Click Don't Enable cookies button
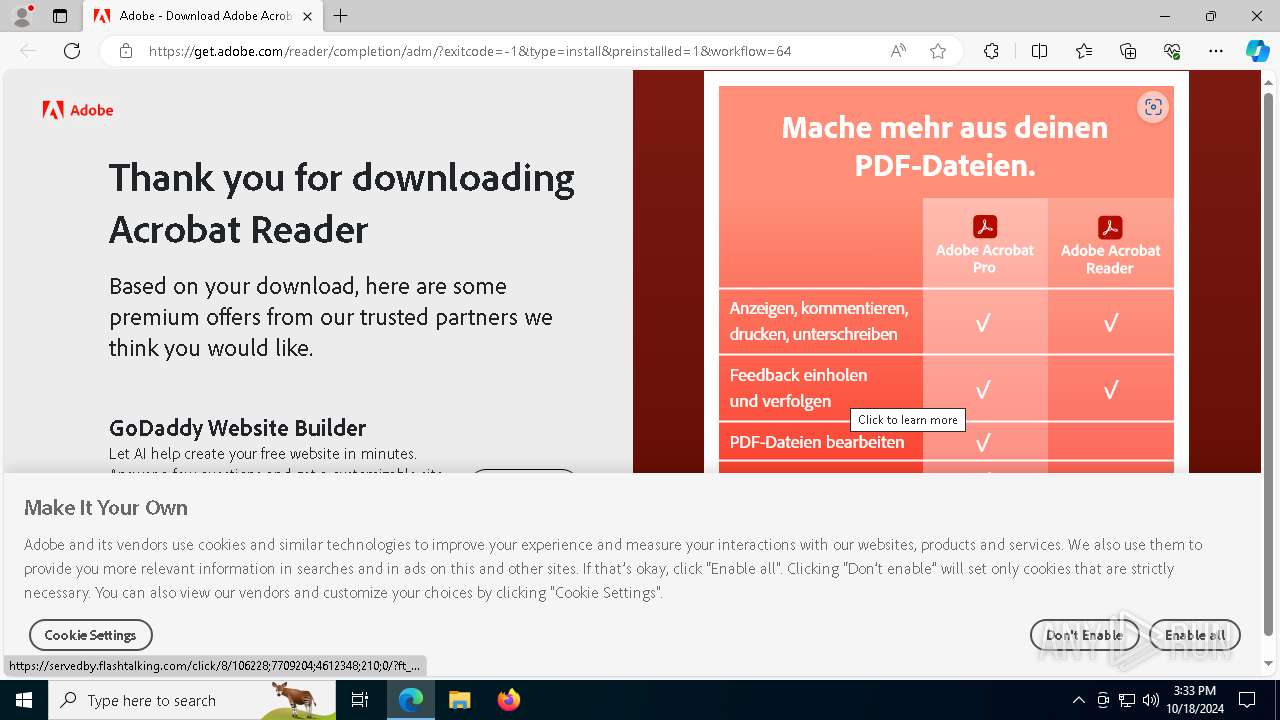Viewport: 1280px width, 720px height. pos(1084,635)
